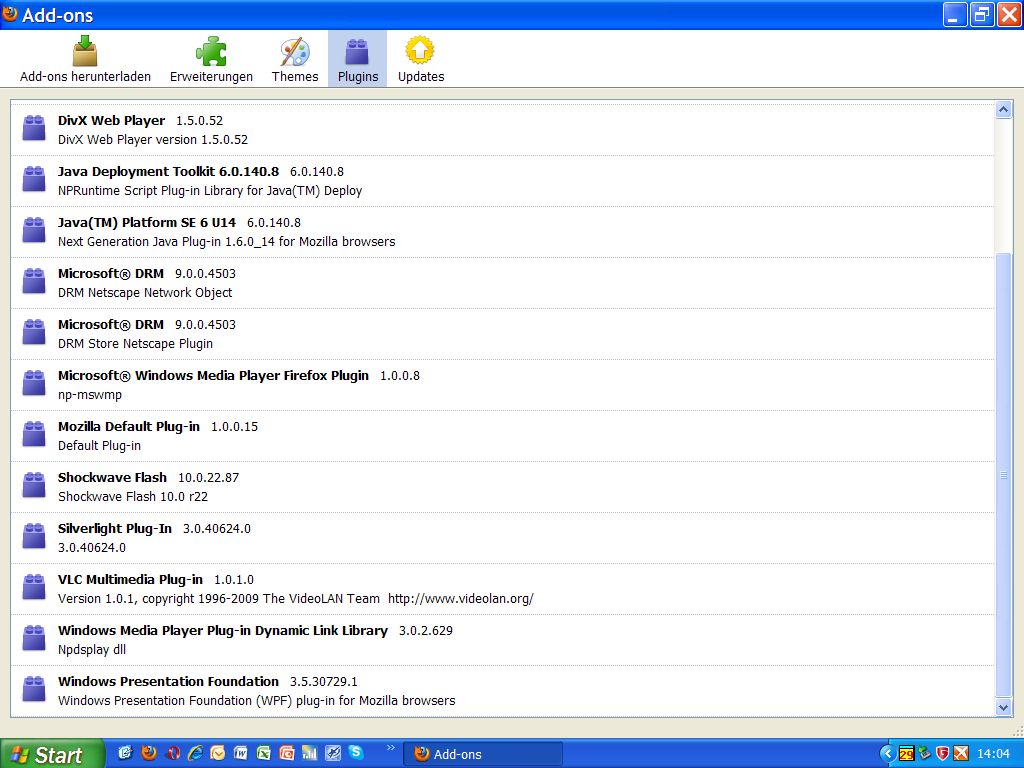
Task: Launch Firefox from the quick launch bar
Action: (149, 753)
